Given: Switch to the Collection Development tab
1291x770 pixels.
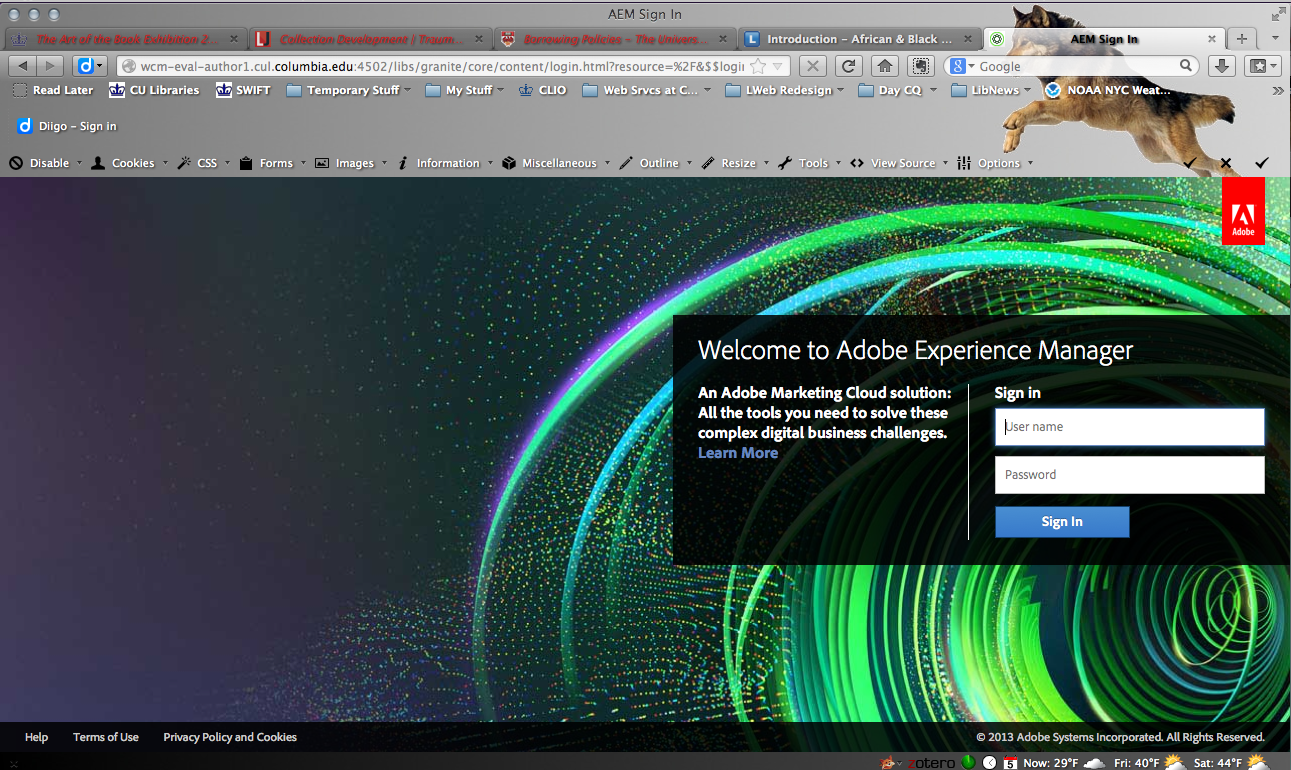Looking at the screenshot, I should point(370,39).
